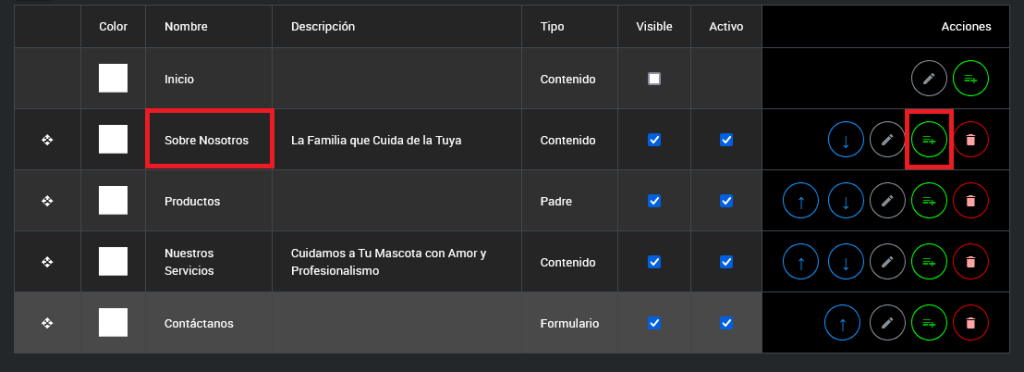Click the drag handle of Productos row

tap(47, 201)
